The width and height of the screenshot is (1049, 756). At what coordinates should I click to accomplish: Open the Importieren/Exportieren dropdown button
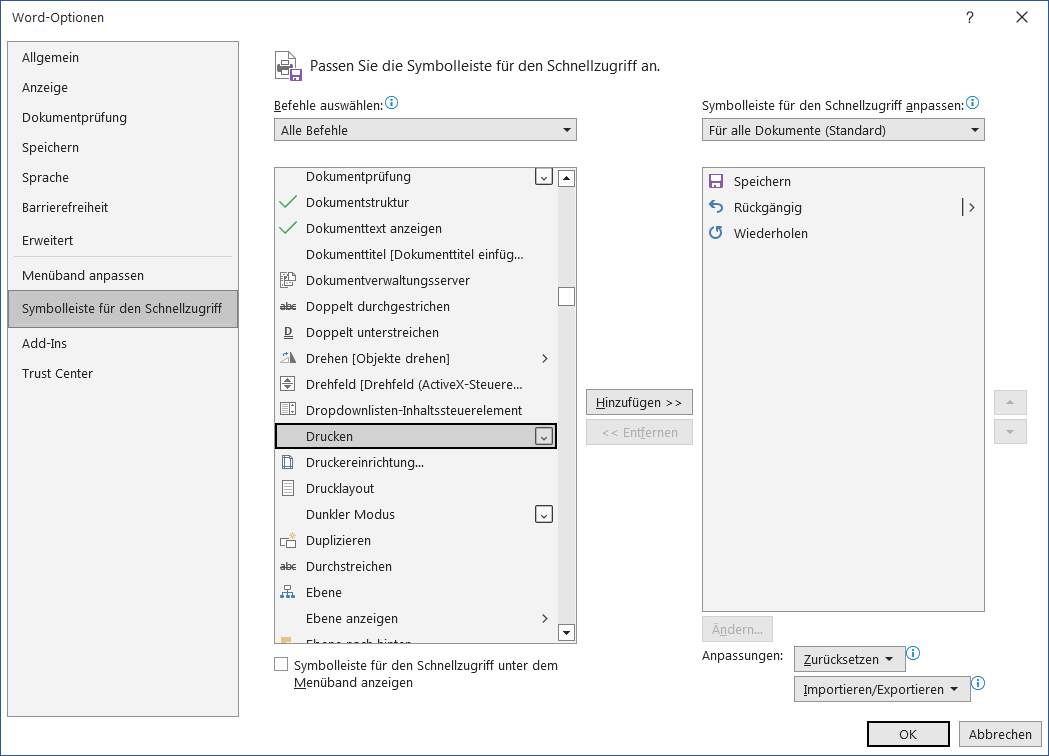[882, 689]
